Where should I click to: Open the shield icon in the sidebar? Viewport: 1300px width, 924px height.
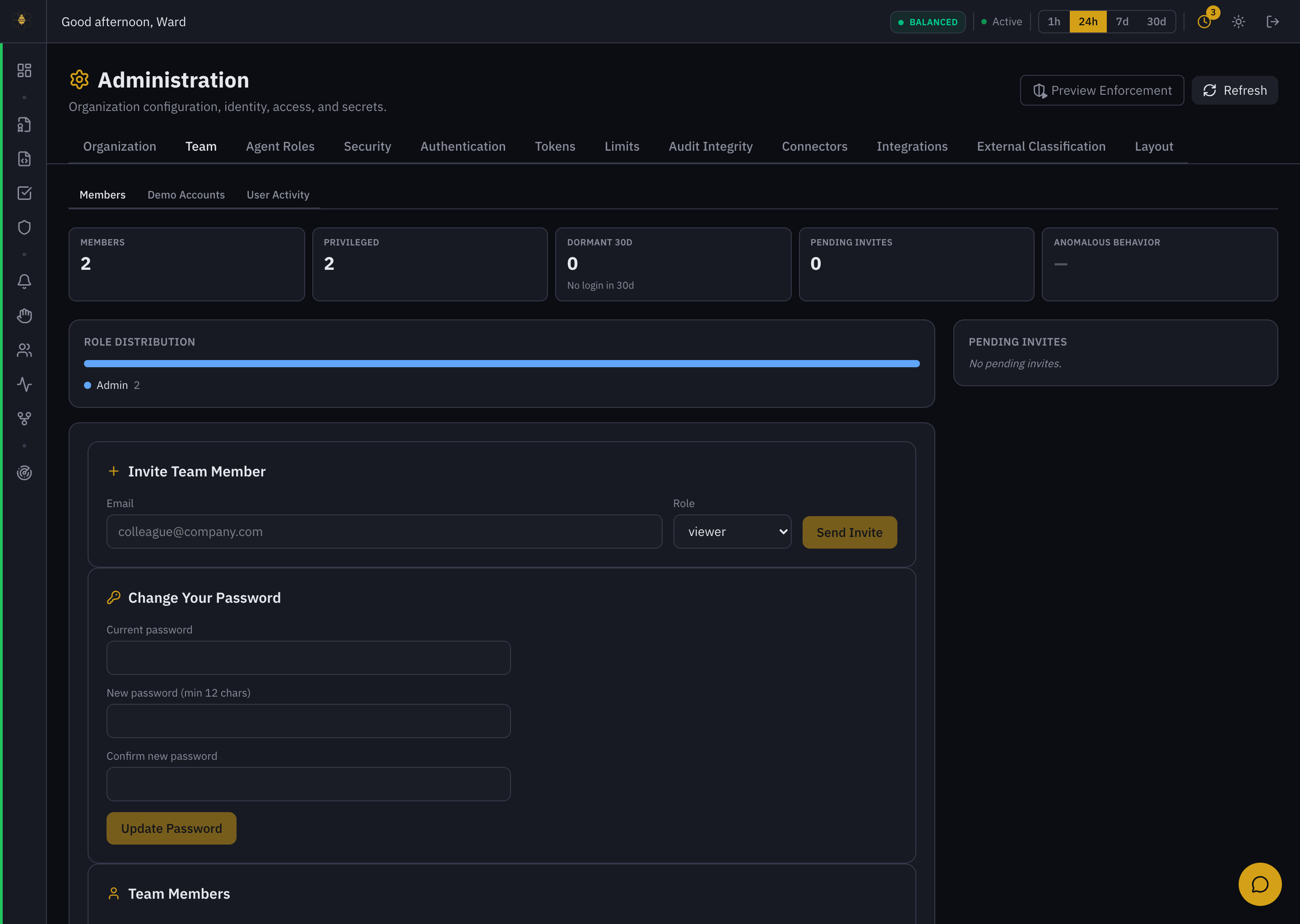24,227
